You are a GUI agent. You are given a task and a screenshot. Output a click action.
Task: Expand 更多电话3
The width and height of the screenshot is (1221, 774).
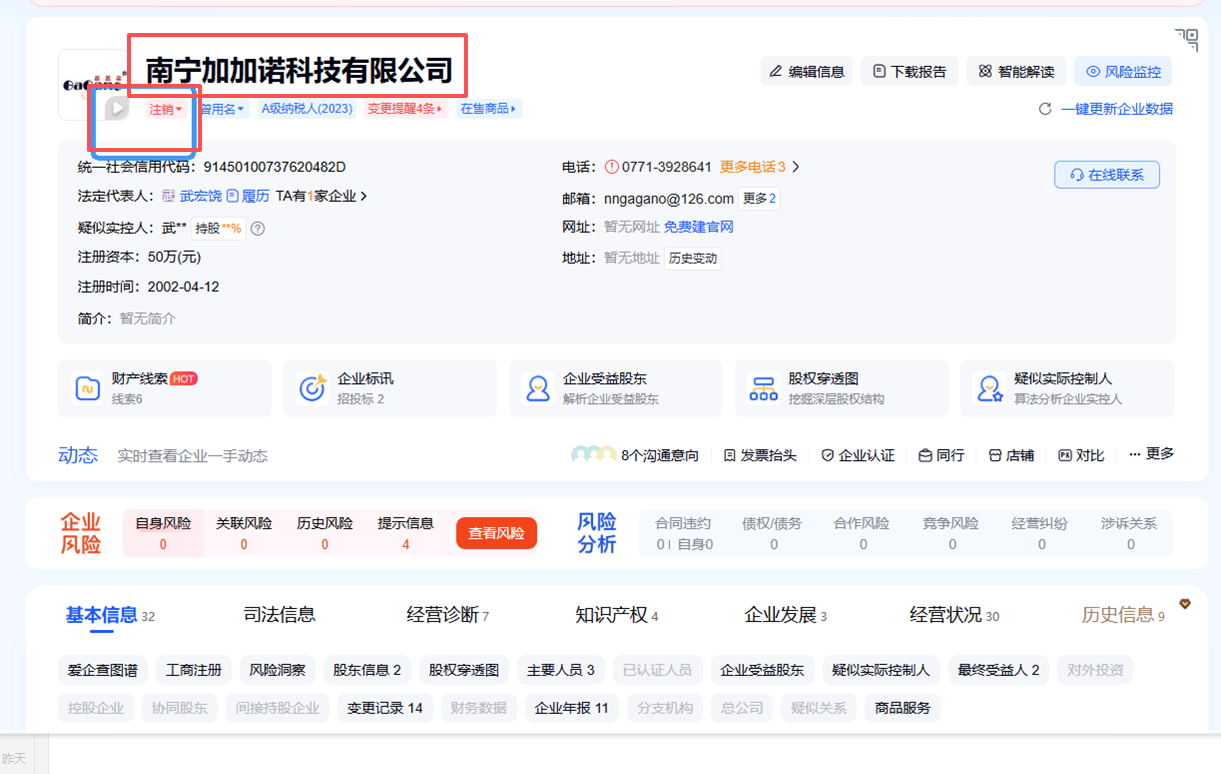click(x=760, y=167)
